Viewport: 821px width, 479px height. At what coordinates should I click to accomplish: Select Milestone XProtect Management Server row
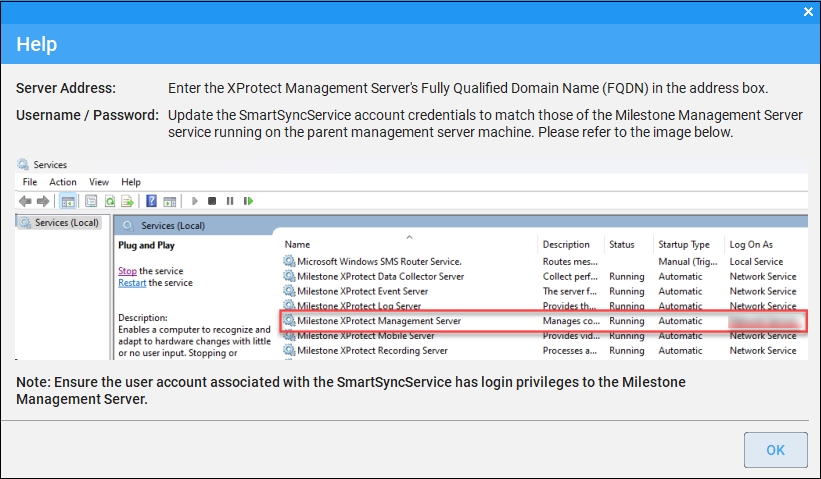pos(378,321)
